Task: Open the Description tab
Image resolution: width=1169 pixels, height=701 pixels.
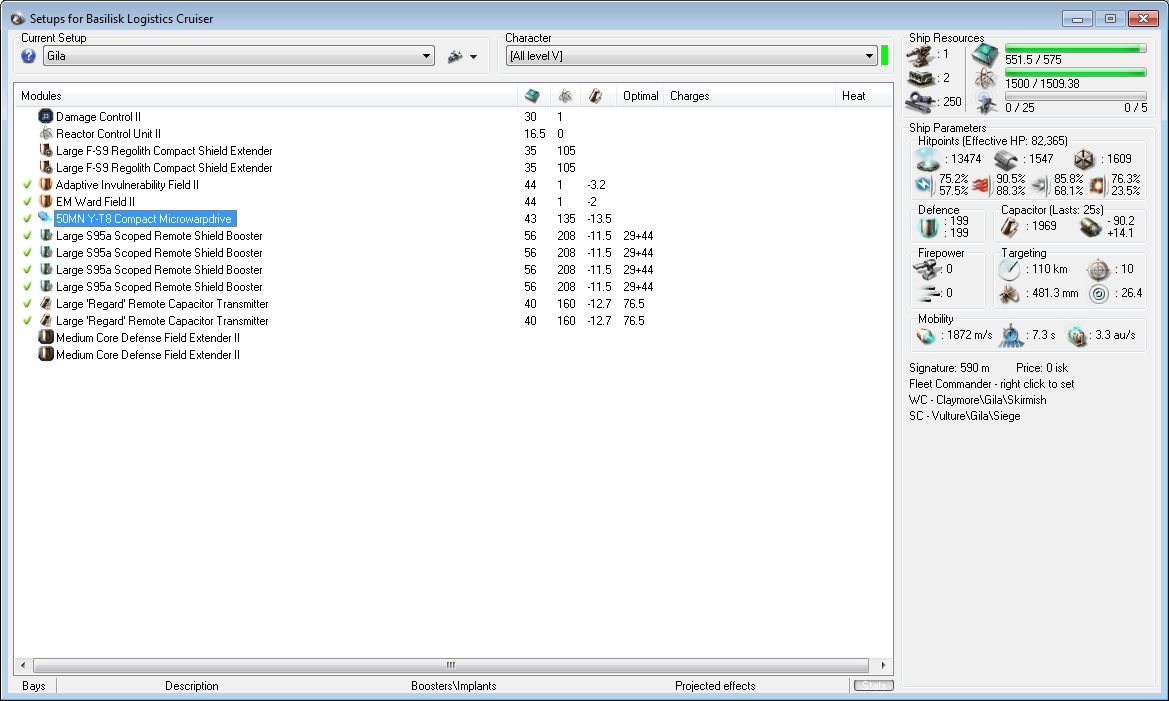Action: [192, 685]
